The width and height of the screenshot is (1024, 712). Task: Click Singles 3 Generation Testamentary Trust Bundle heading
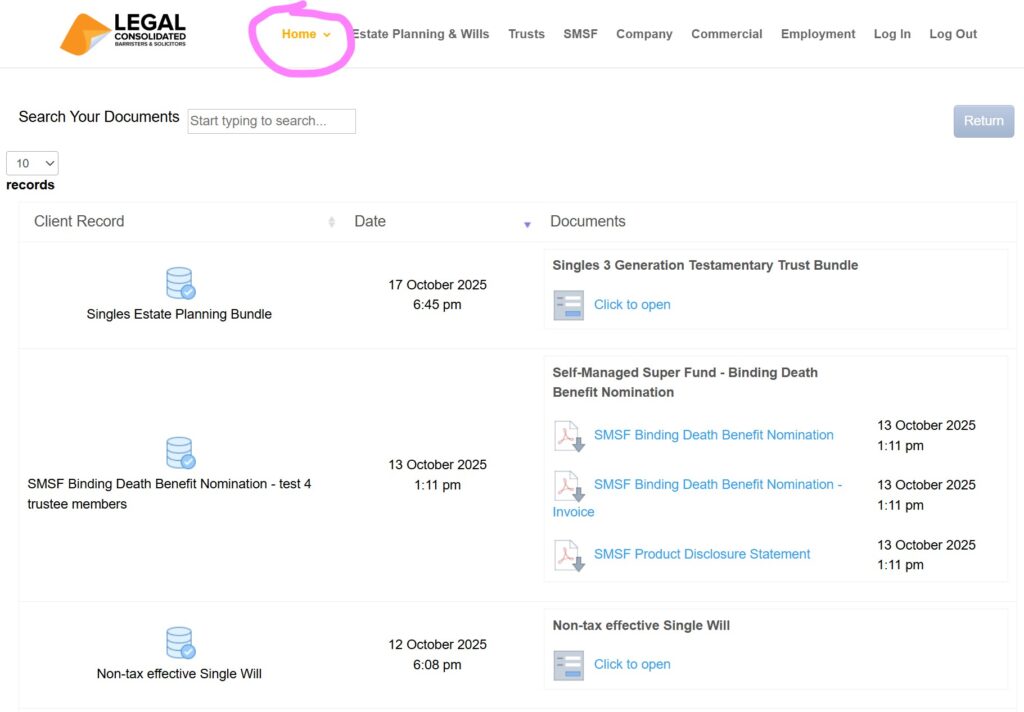pos(705,265)
